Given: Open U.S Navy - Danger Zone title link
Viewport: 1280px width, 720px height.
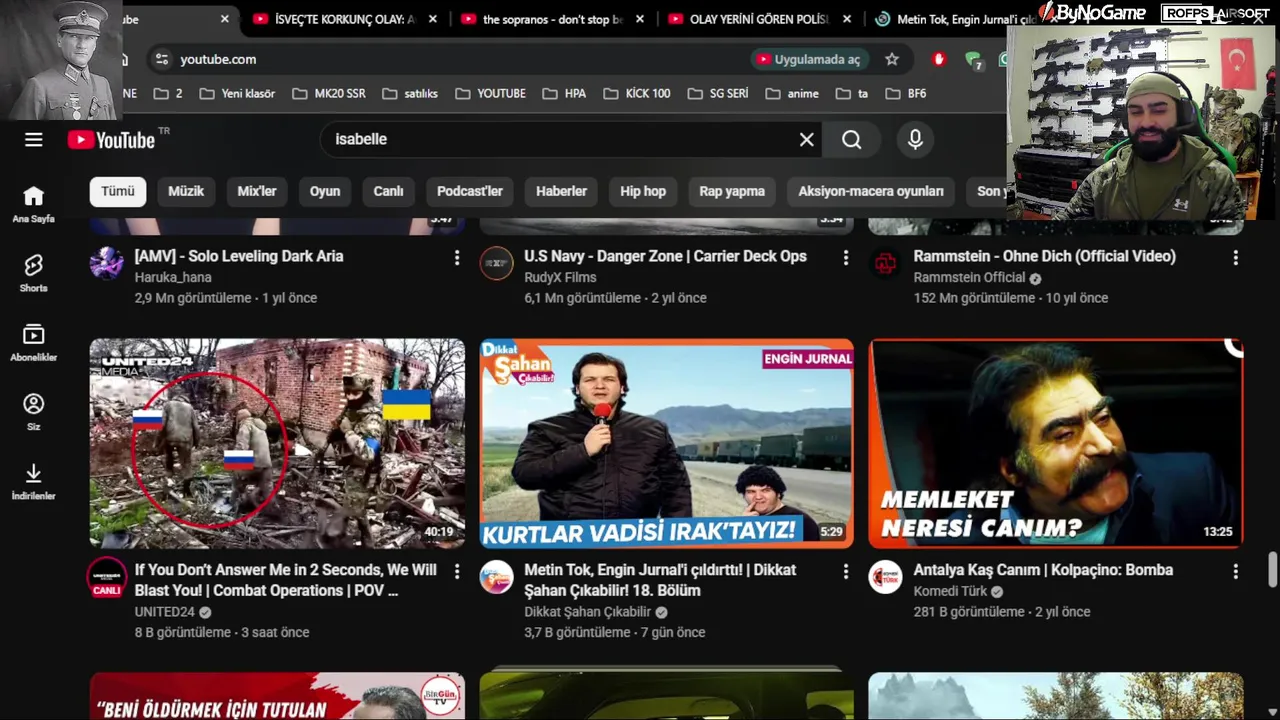Looking at the screenshot, I should click(665, 256).
